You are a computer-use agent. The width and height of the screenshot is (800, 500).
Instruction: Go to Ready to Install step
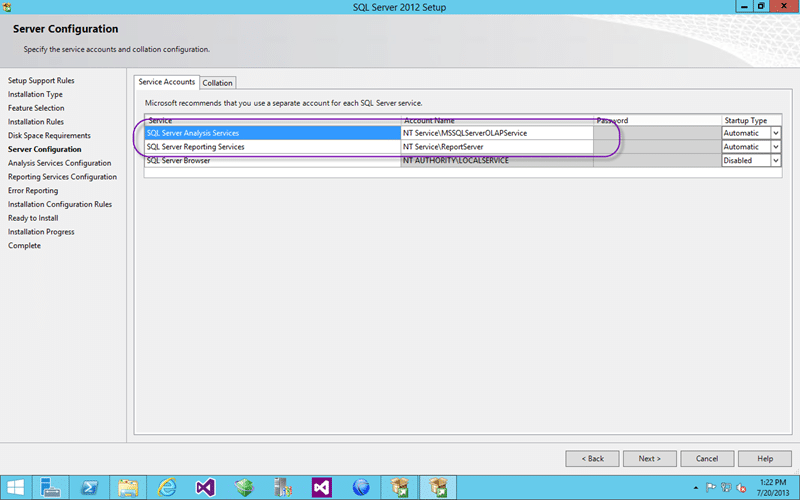pyautogui.click(x=33, y=218)
